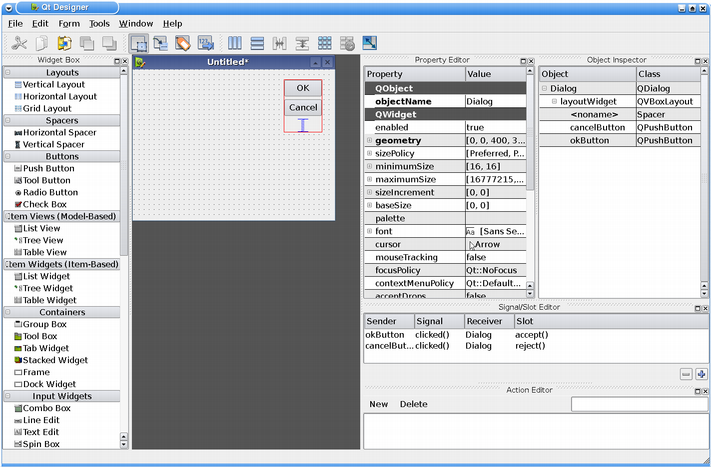Apply Lay Out Horizontally from toolbar
The width and height of the screenshot is (711, 467).
(235, 43)
